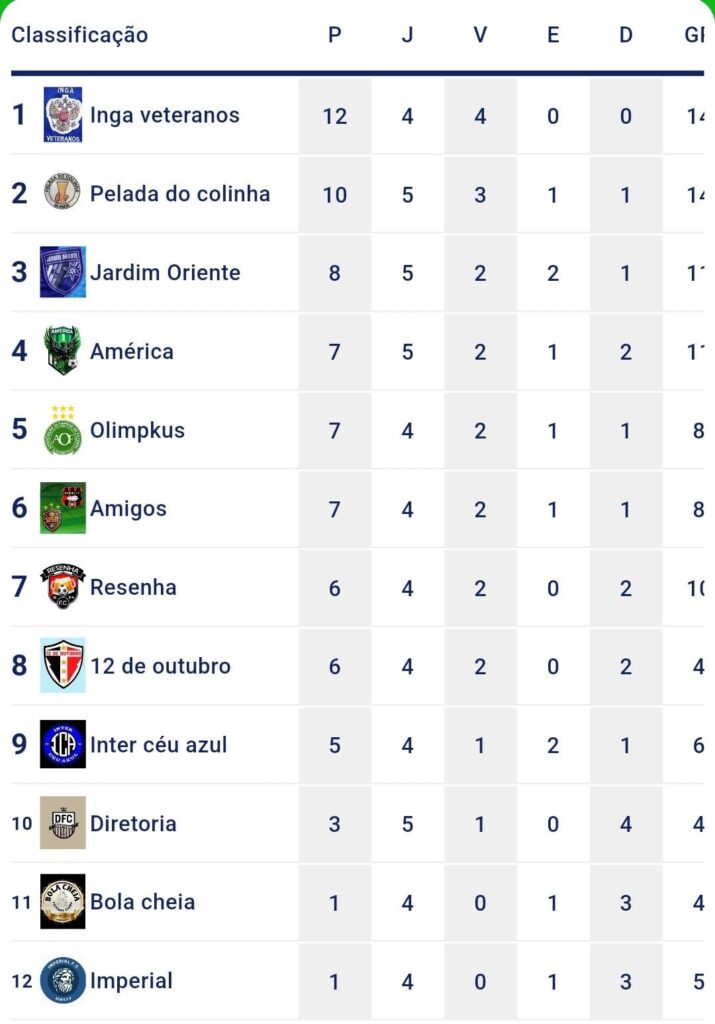Screen dimensions: 715x1024
Task: Select the Bola cheia black emblem
Action: click(63, 901)
